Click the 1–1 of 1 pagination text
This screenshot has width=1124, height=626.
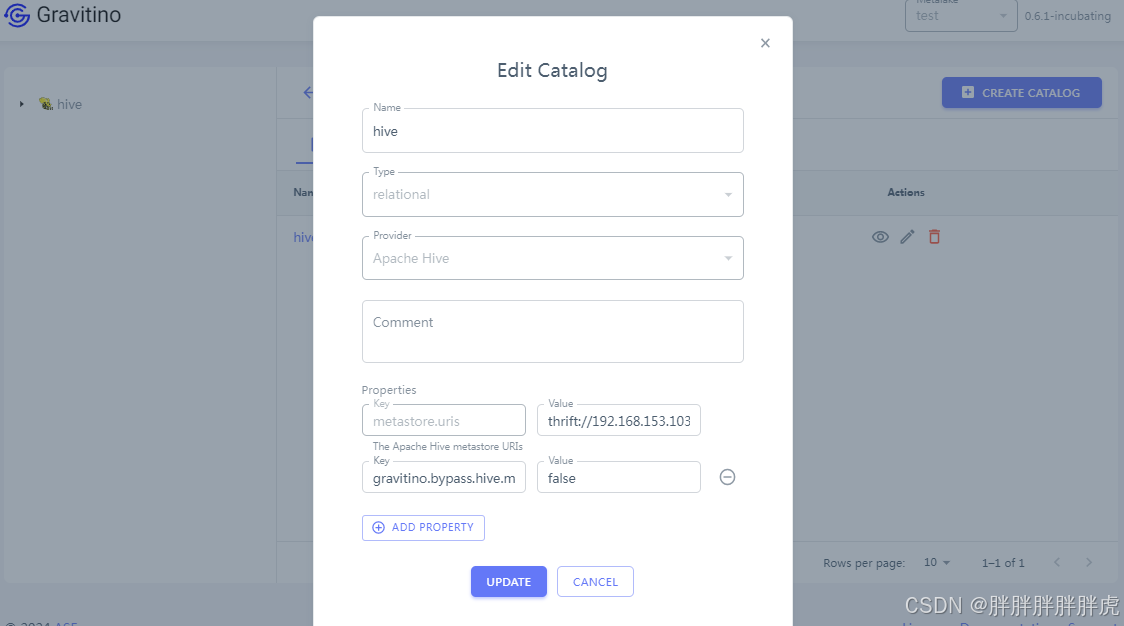[1003, 563]
